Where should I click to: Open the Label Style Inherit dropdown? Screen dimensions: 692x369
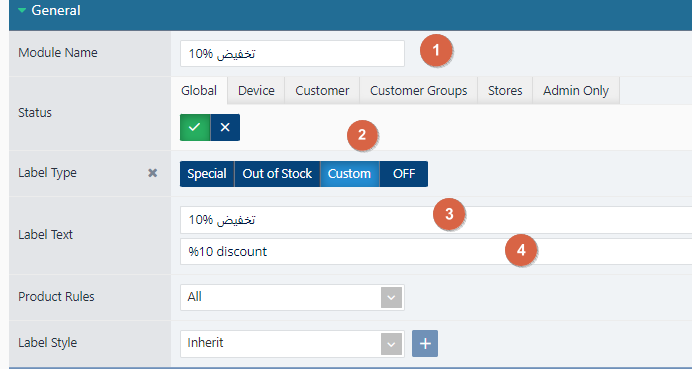point(292,343)
